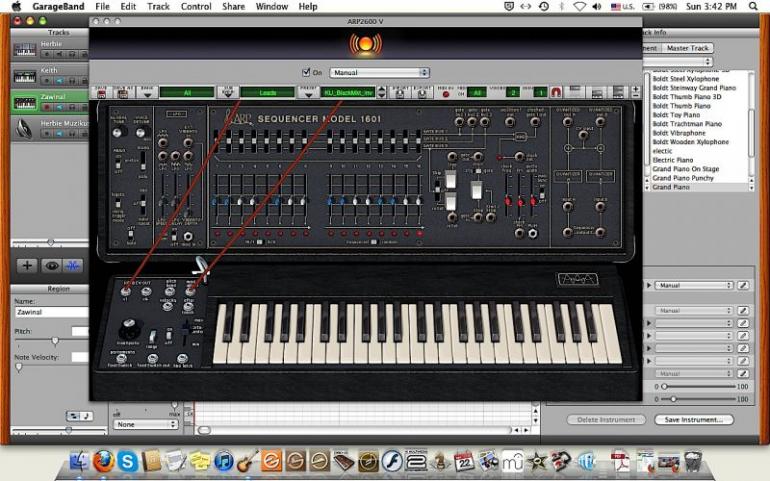Toggle record enable on Herbie track
770x481 pixels.
coord(47,54)
